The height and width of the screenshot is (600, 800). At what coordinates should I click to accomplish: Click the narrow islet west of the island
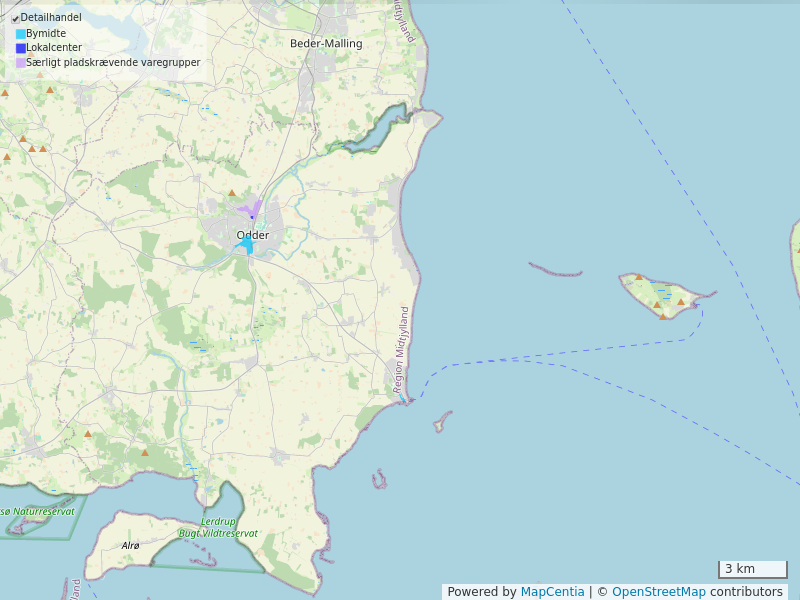(x=555, y=270)
